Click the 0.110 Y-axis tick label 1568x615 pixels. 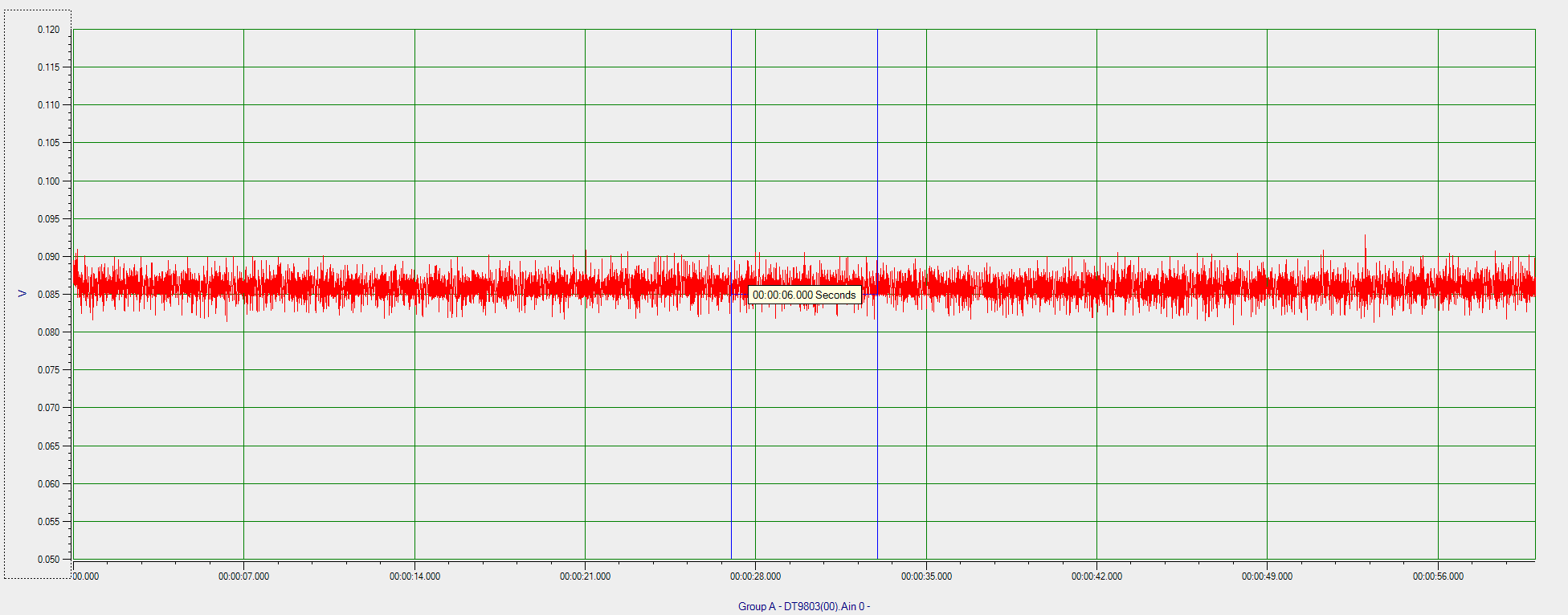48,105
